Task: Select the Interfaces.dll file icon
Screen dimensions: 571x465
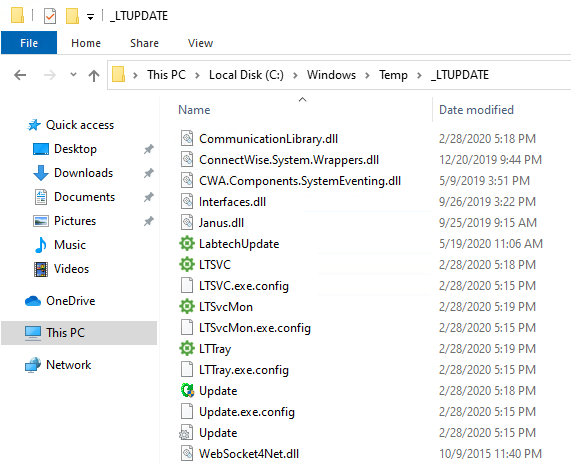Action: (187, 202)
